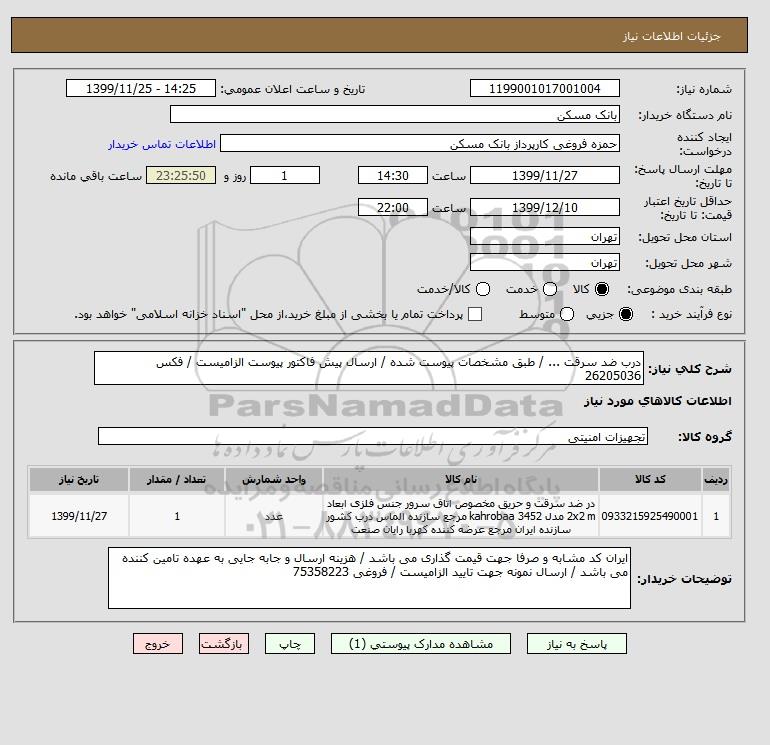Select the کد کالا column header
Viewport: 770px width, 745px height.
pos(650,479)
